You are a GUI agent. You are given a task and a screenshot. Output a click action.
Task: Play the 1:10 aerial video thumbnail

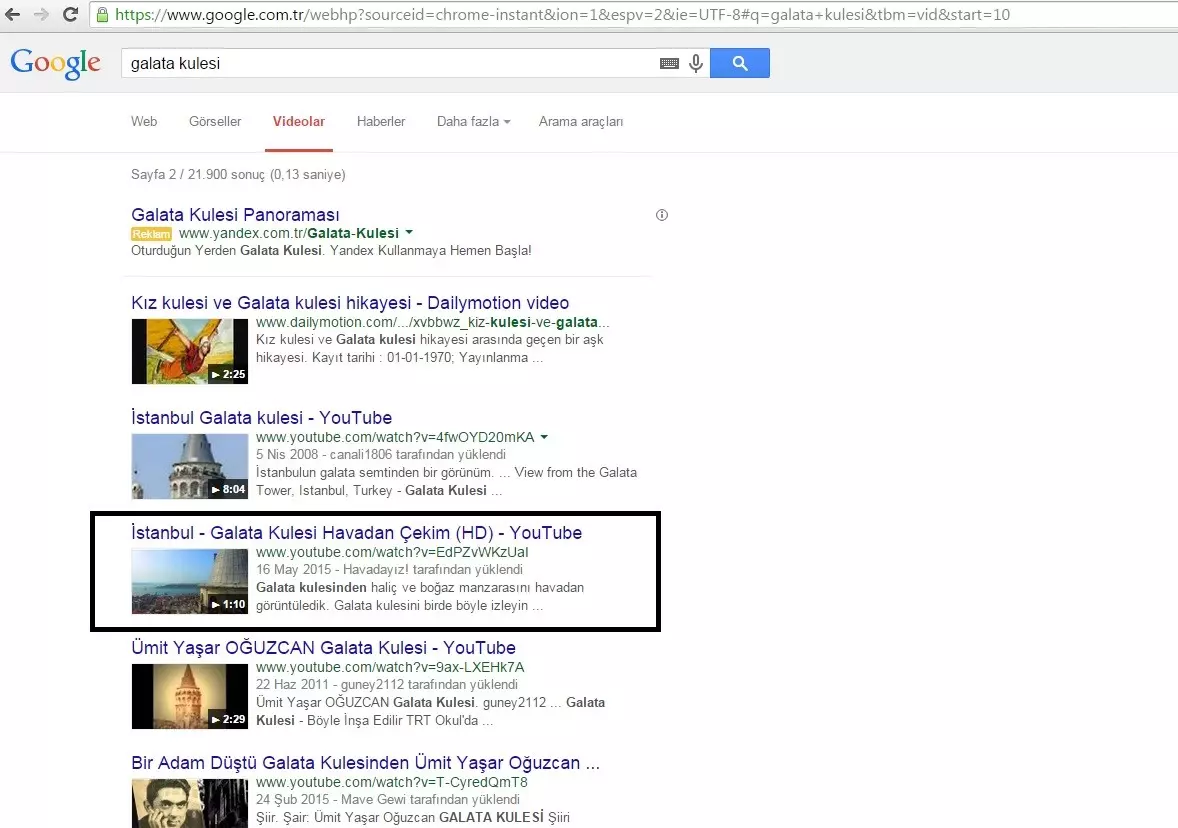(x=189, y=581)
